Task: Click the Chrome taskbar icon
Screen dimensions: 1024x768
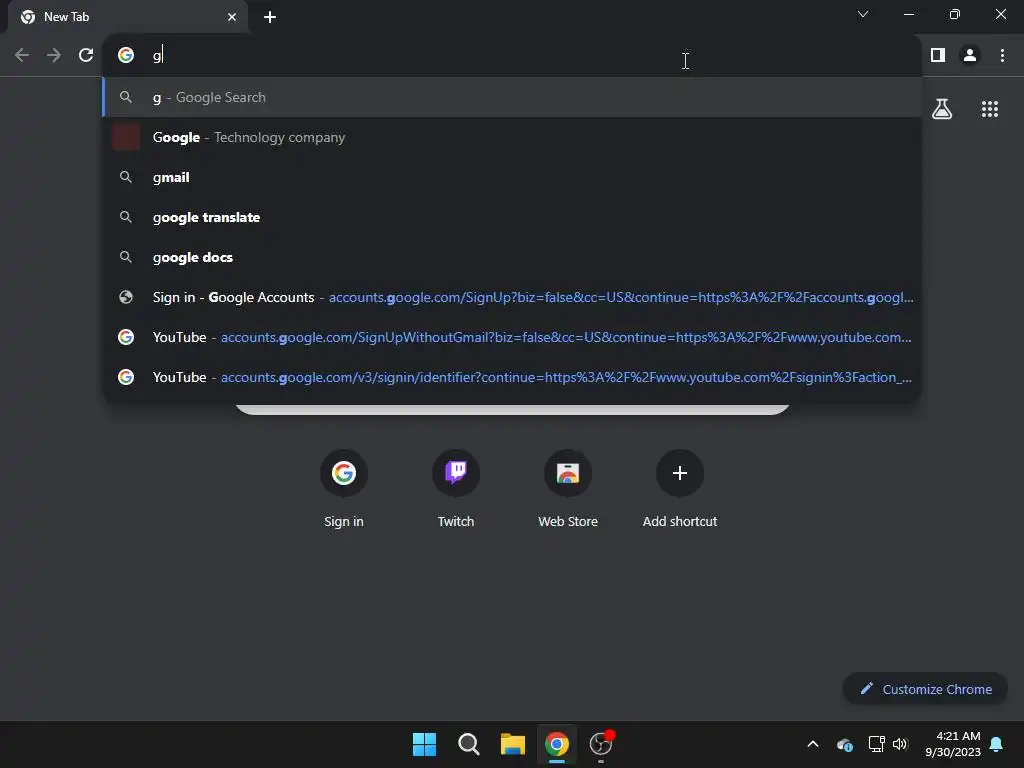Action: 557,744
